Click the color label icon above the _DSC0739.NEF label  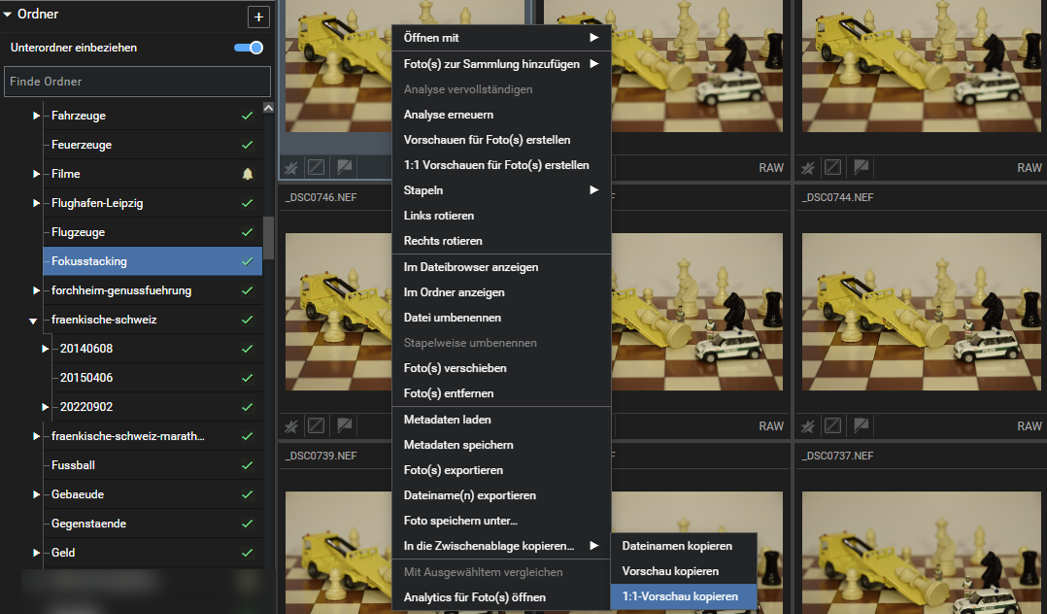tap(317, 426)
